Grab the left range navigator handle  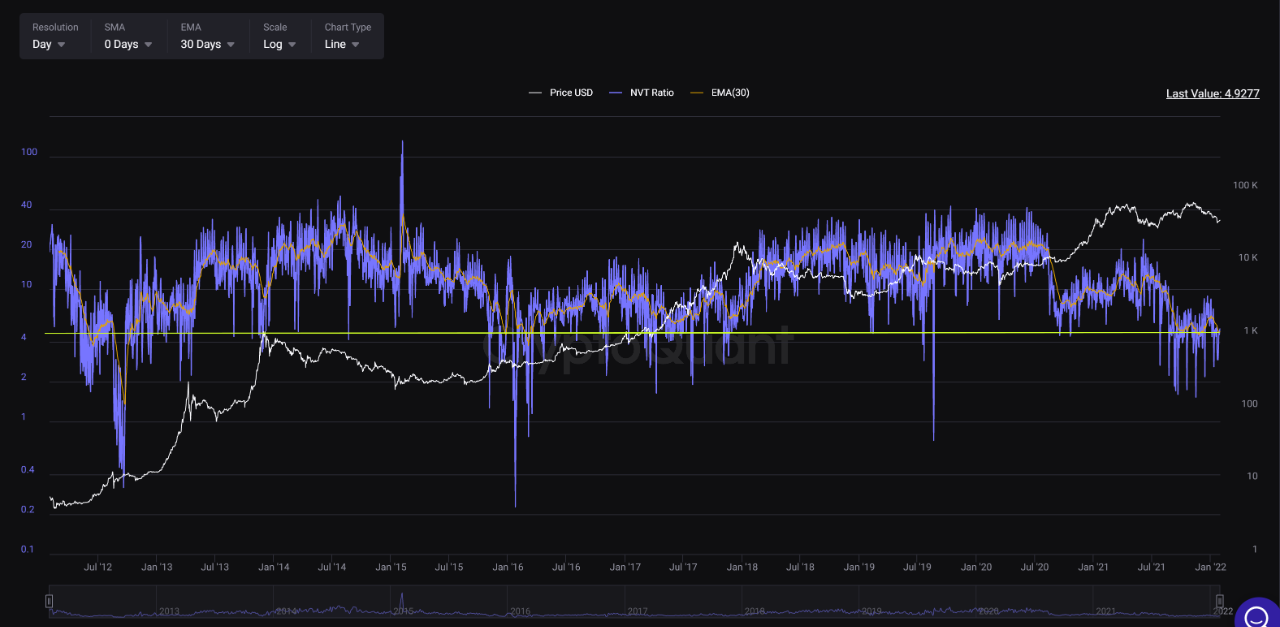tap(48, 600)
